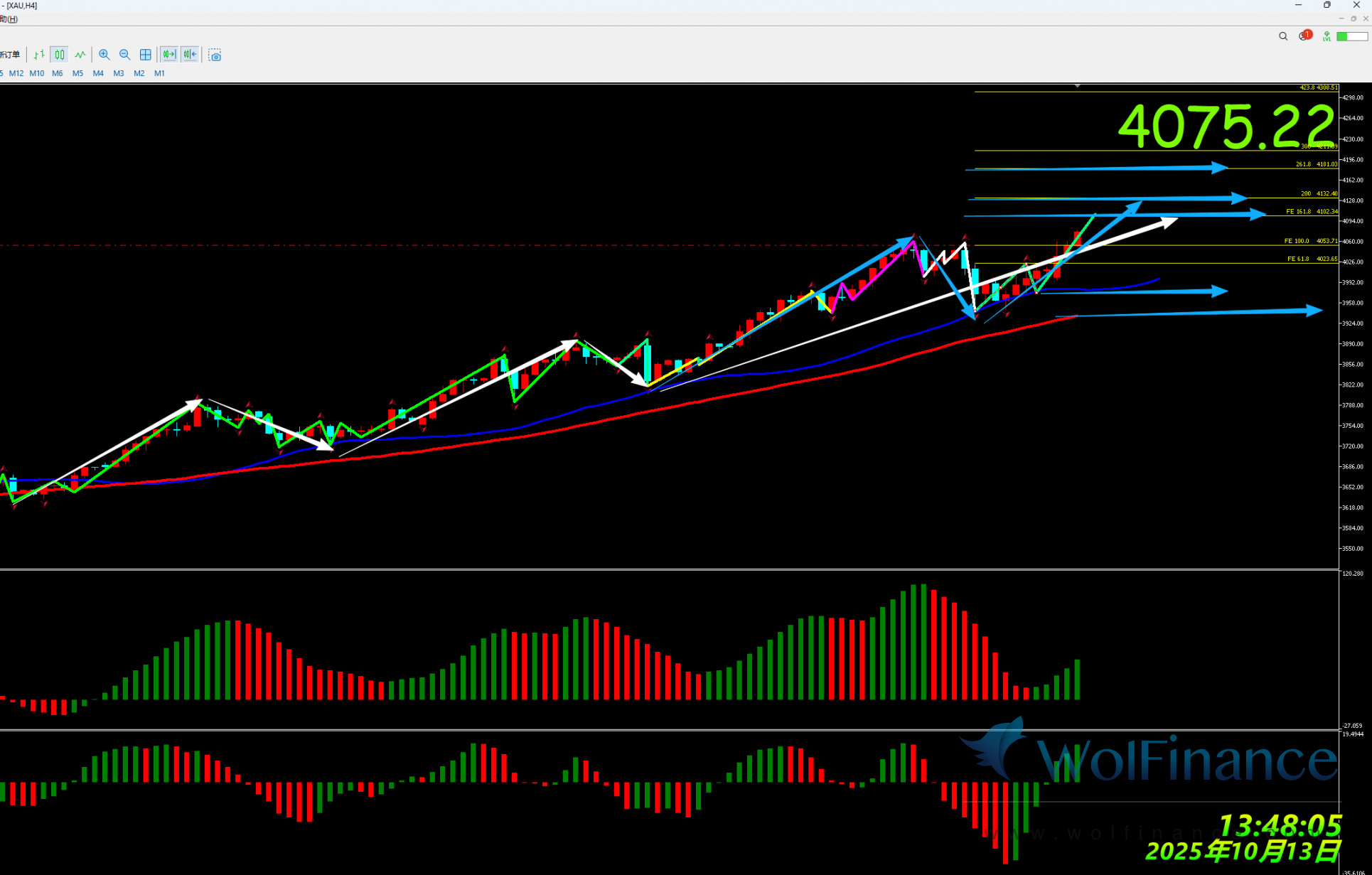The image size is (1372, 875).
Task: Switch chart to line chart mode
Action: (80, 55)
